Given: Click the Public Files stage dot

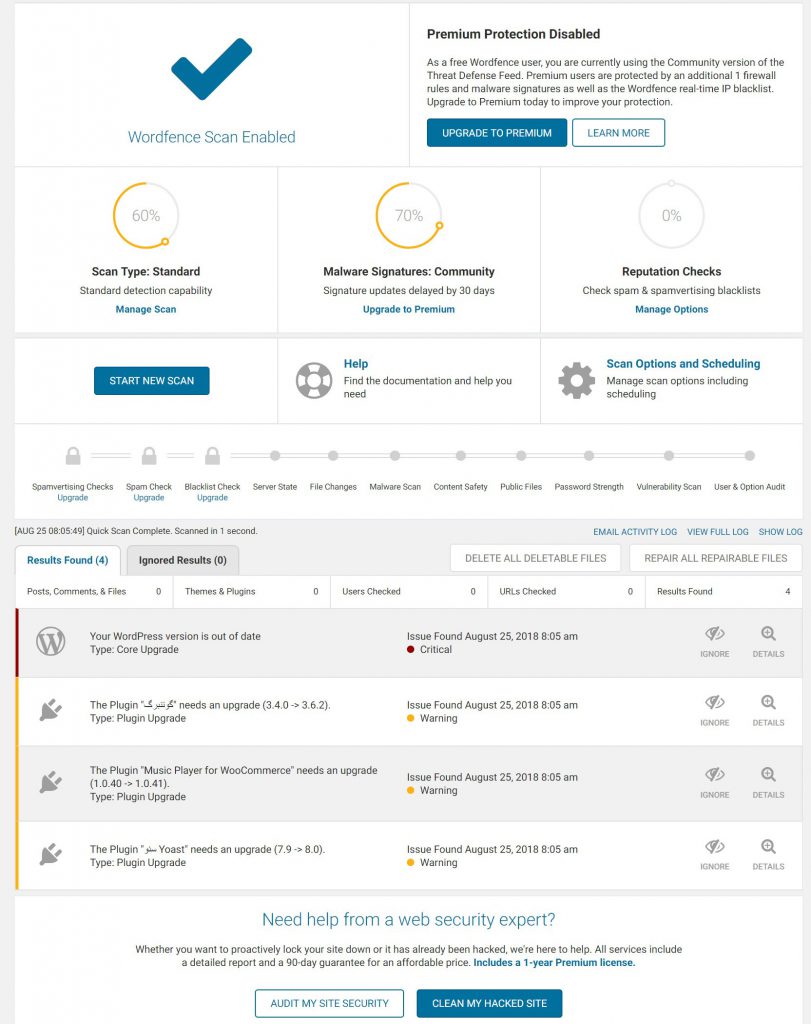Looking at the screenshot, I should pos(521,456).
